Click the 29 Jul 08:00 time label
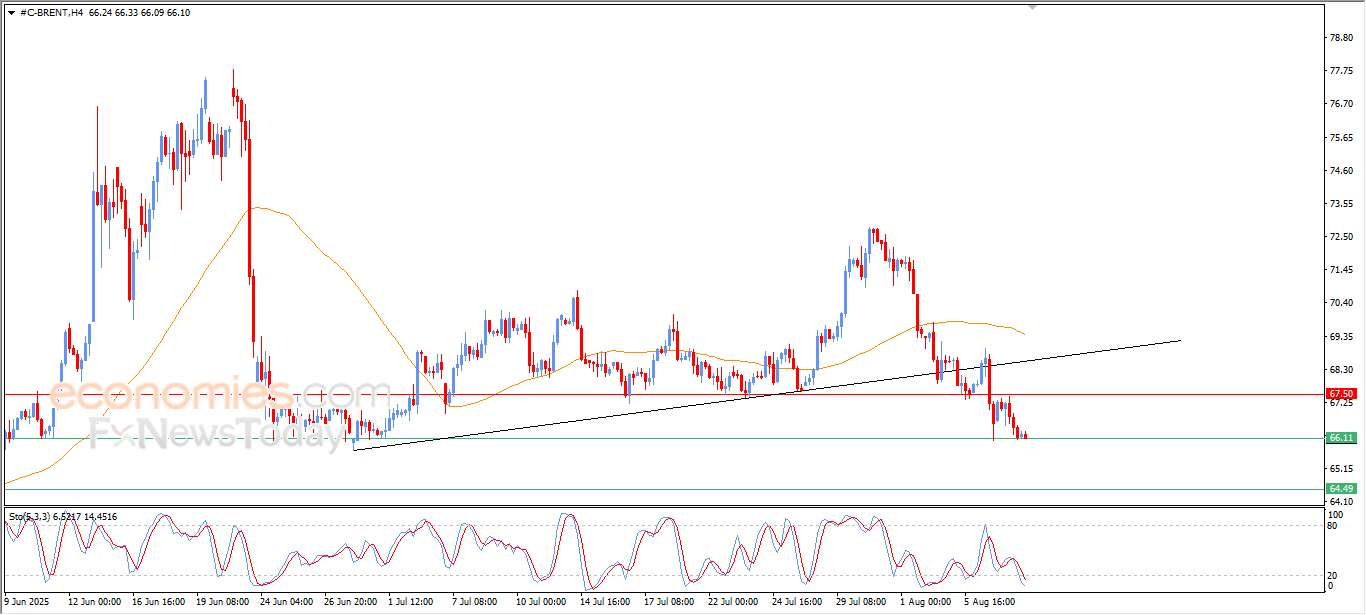 coord(862,603)
